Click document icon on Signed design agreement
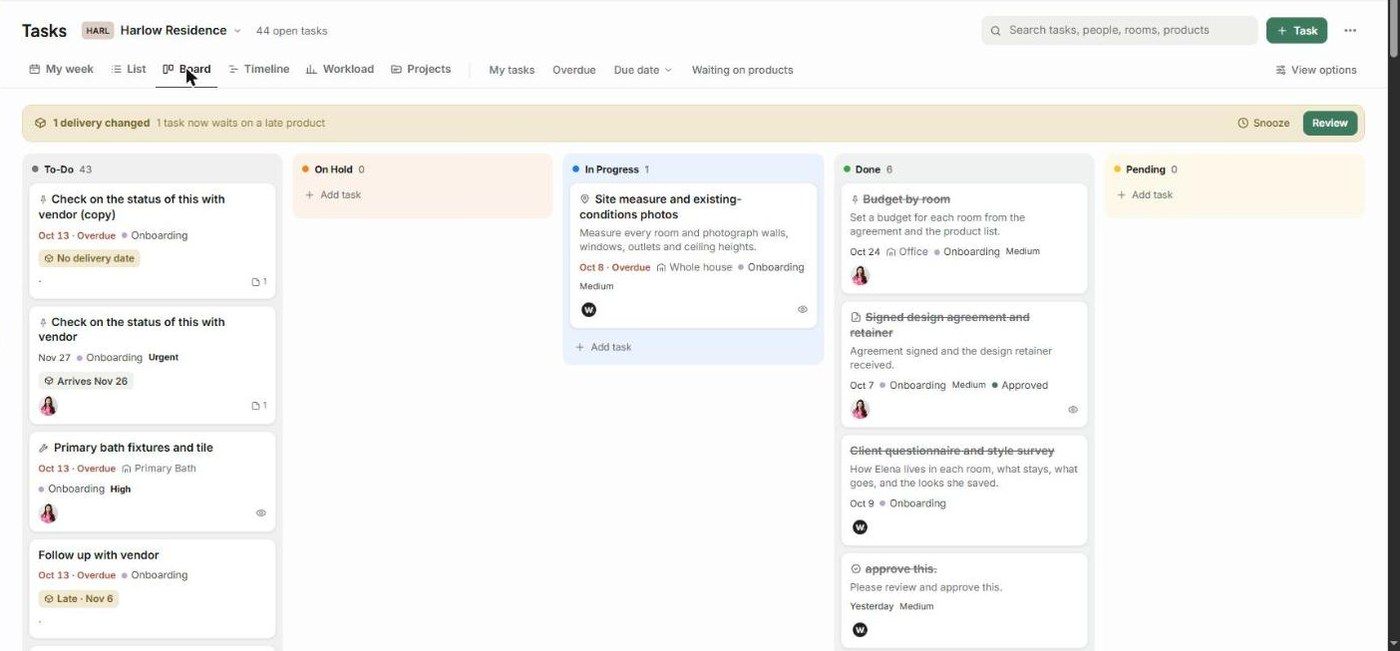The height and width of the screenshot is (651, 1400). (x=855, y=317)
